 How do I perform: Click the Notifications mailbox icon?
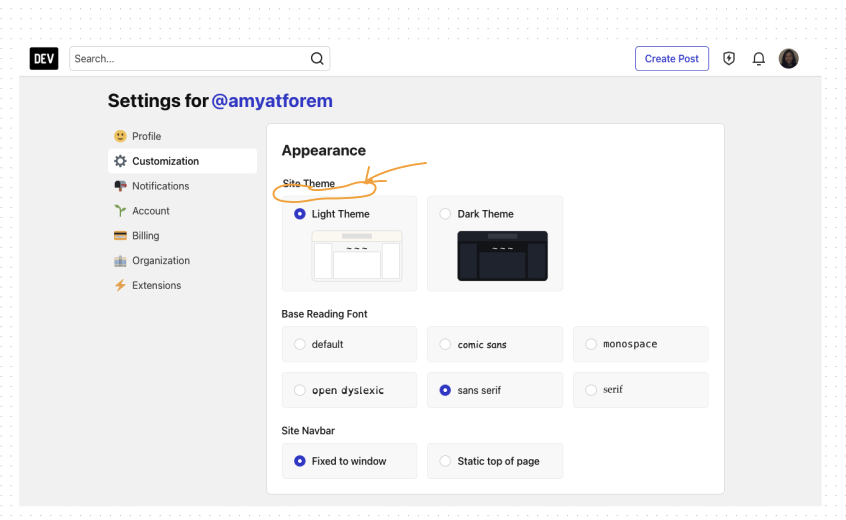coord(120,186)
